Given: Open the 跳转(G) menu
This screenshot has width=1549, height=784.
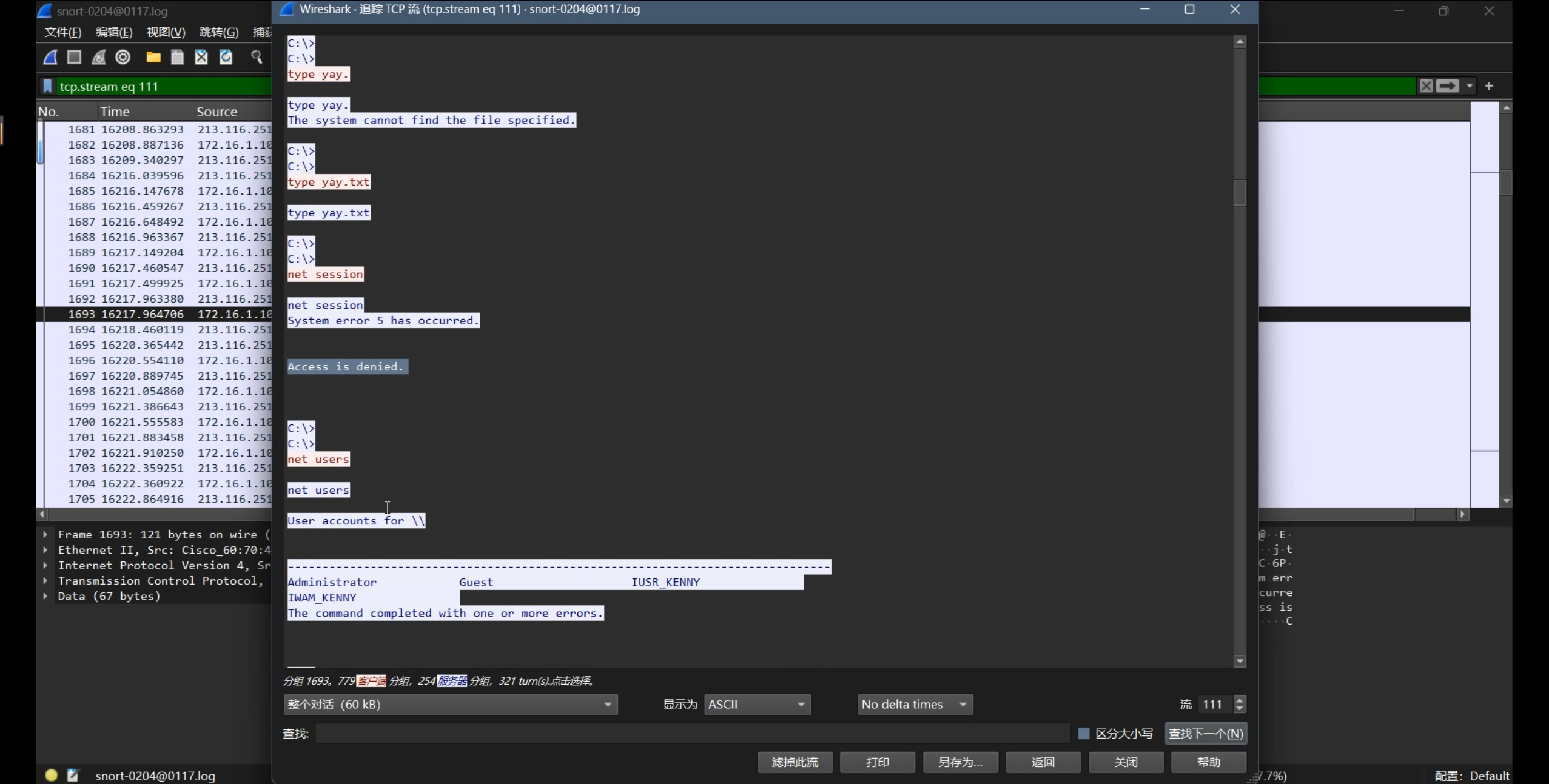Looking at the screenshot, I should [x=218, y=32].
